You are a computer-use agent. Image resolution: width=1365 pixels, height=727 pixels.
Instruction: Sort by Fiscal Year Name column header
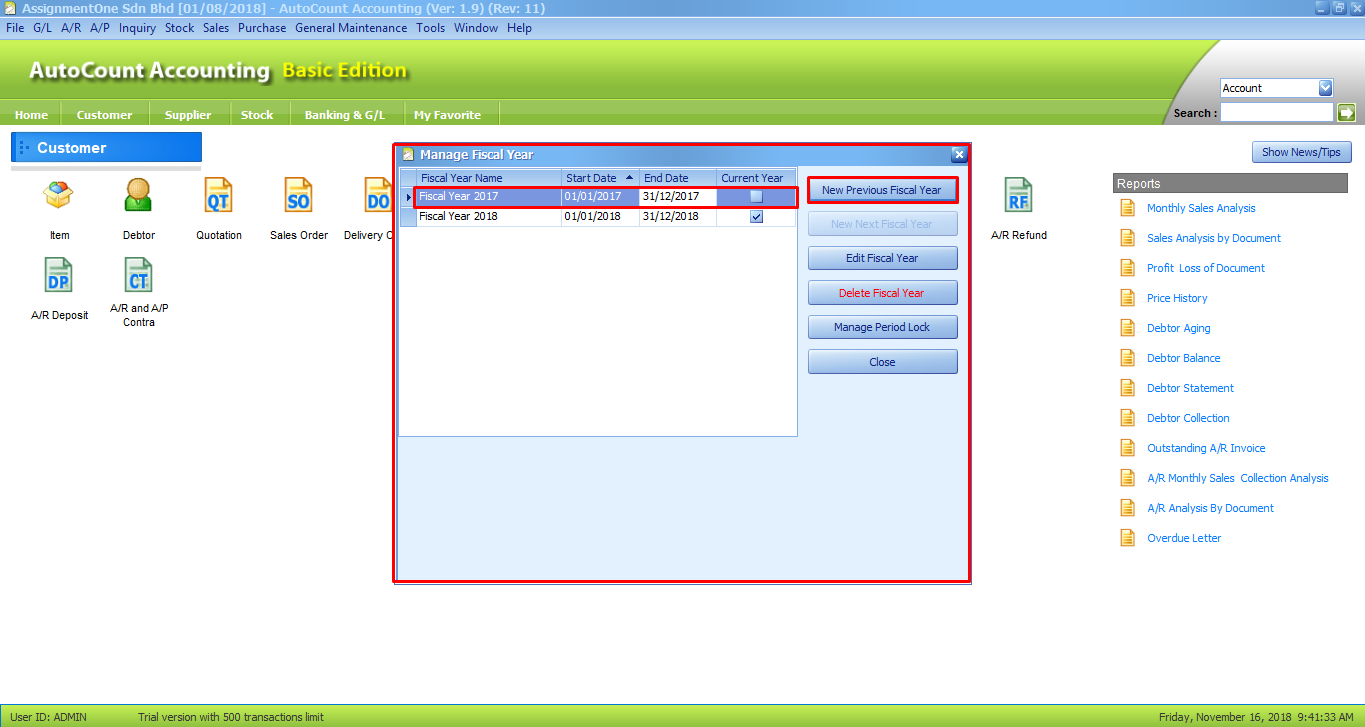point(488,178)
